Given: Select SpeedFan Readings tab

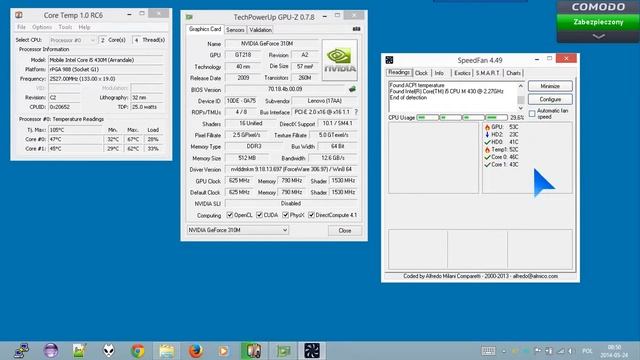Looking at the screenshot, I should pos(399,72).
